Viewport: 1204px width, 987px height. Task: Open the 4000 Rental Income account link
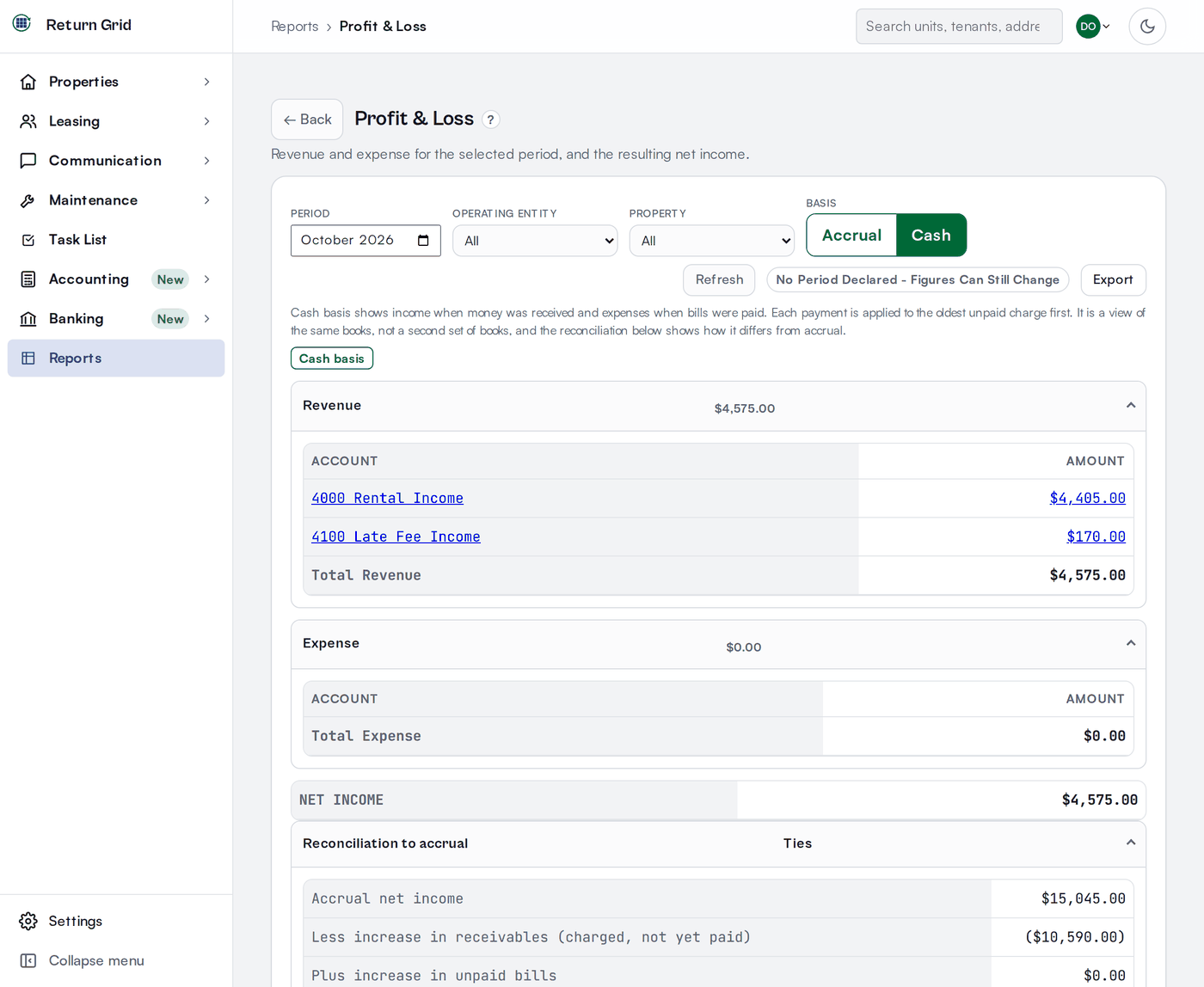pos(387,499)
